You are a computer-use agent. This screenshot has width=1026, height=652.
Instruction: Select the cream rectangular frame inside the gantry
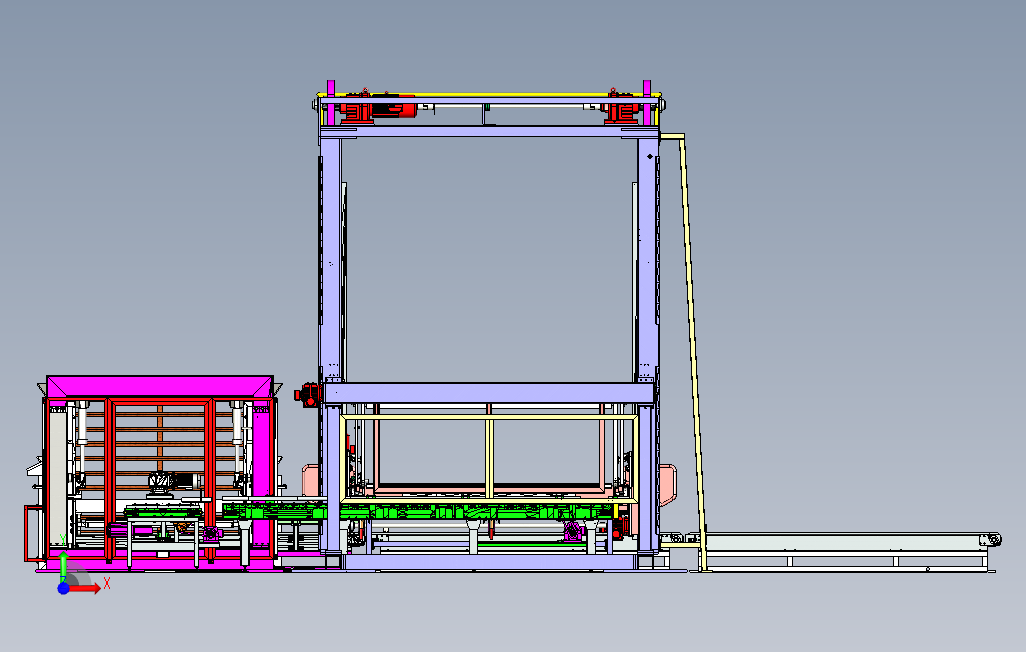489,457
